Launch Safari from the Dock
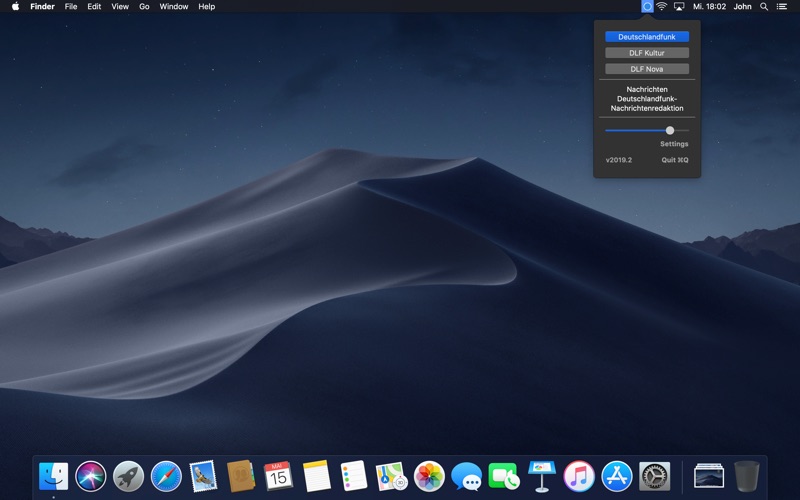 [x=166, y=476]
